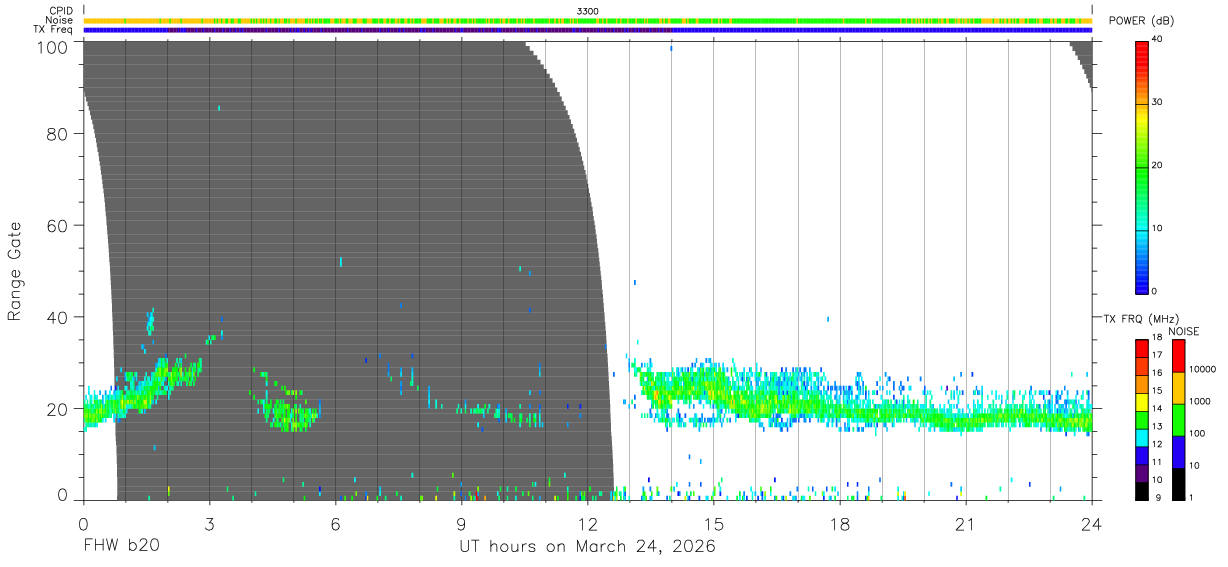Click the 30 tick on the power scale
This screenshot has height=567, width=1228.
[1158, 102]
